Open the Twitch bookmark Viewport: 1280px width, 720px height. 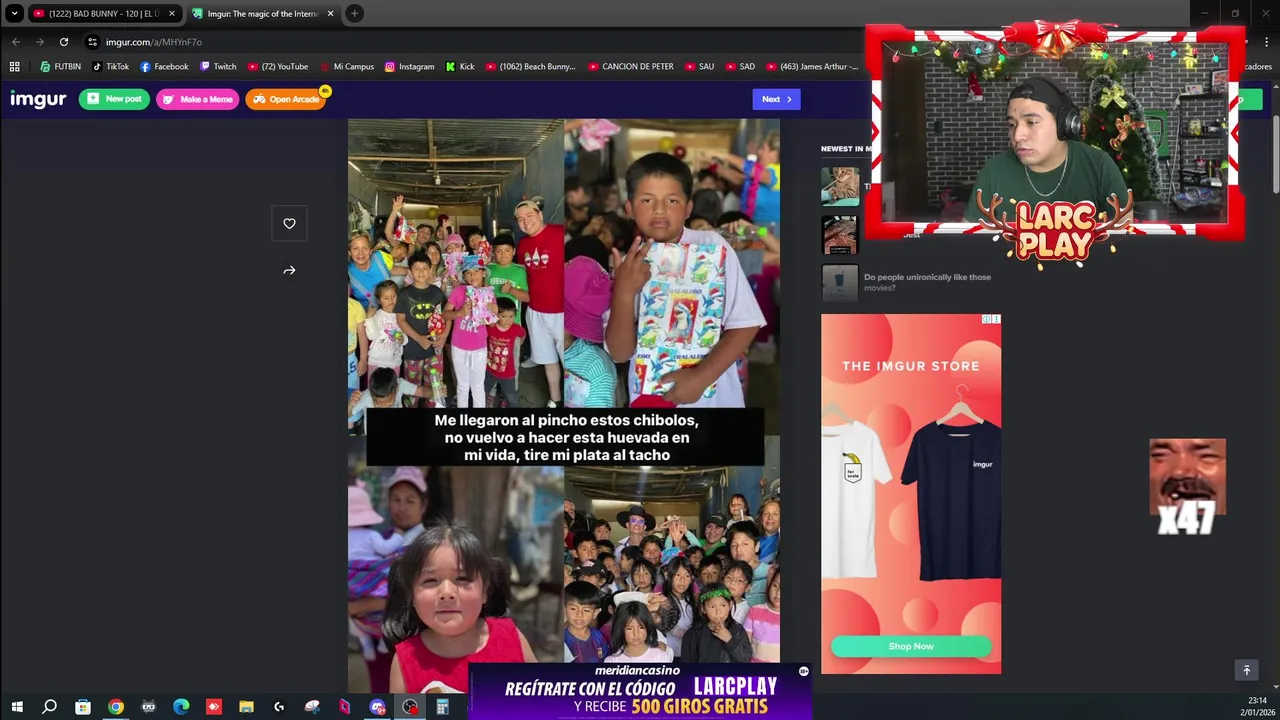click(x=218, y=67)
